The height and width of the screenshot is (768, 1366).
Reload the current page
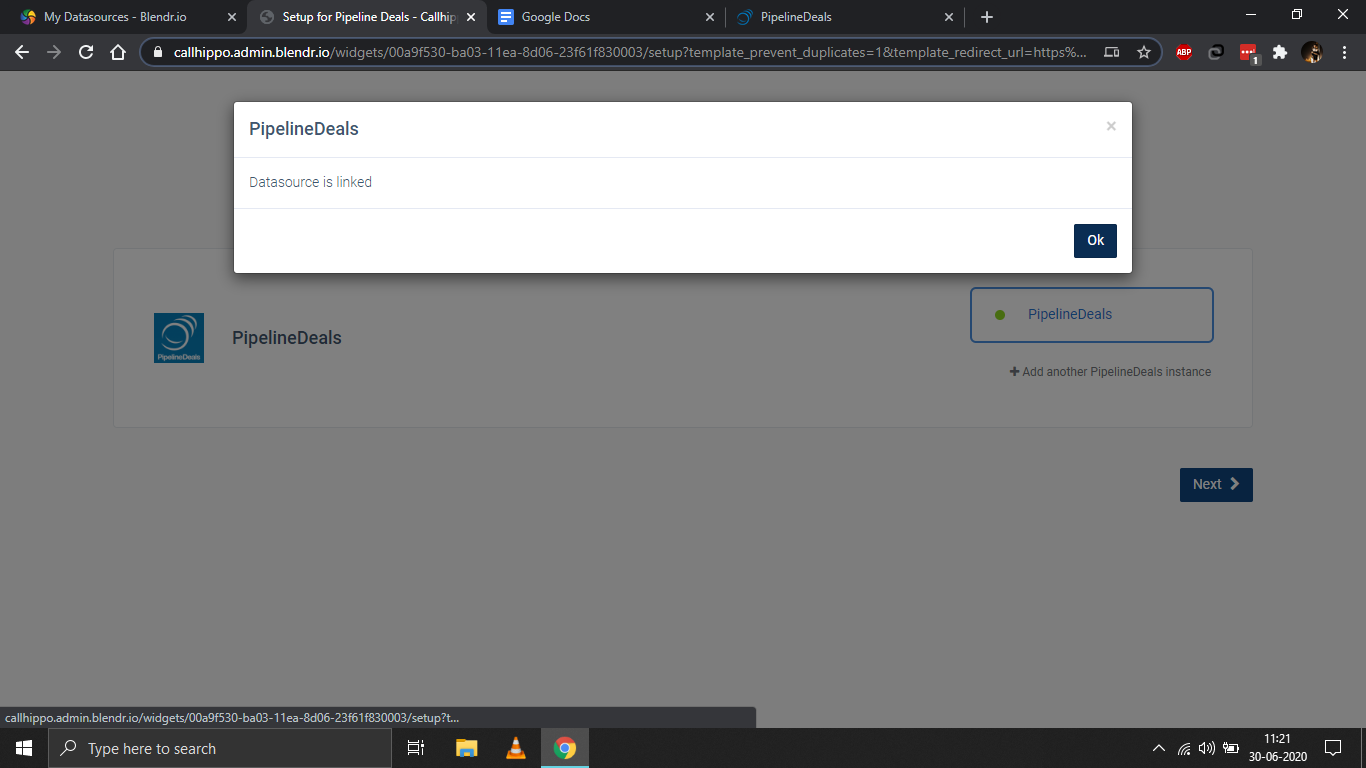86,52
